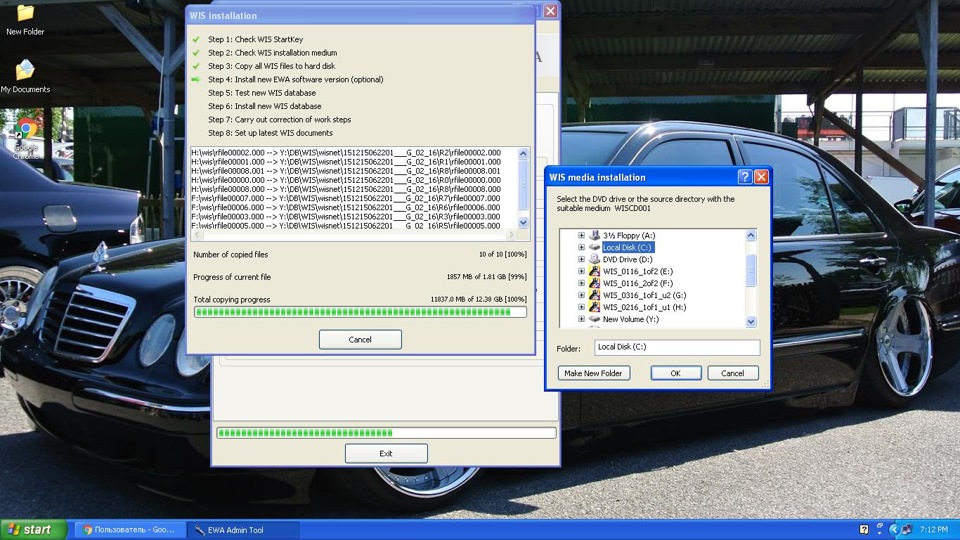The image size is (960, 540).
Task: Select DVD Drive (D:) in the tree
Action: pos(628,260)
